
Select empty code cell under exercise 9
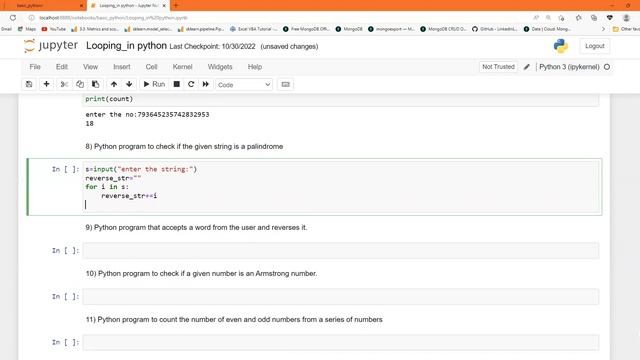pos(341,251)
